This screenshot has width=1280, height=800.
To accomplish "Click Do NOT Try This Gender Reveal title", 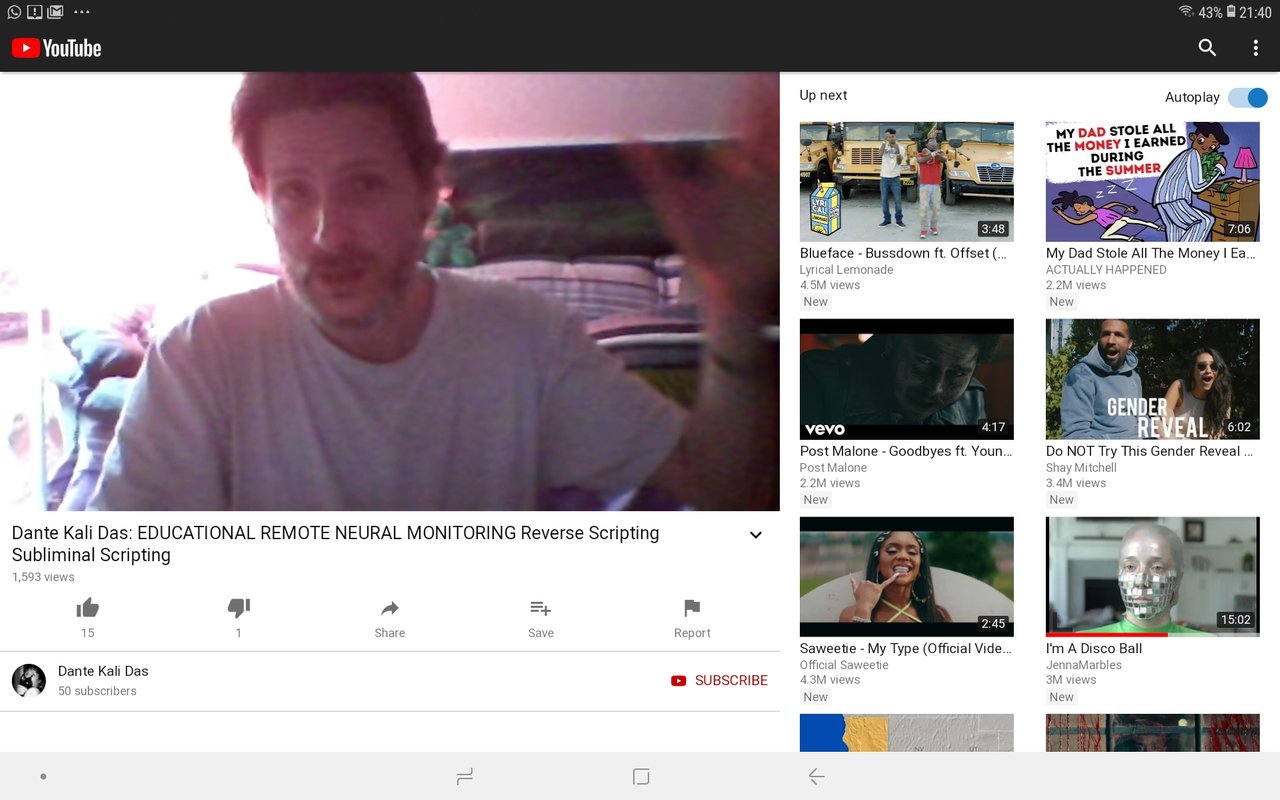I will pos(1150,451).
